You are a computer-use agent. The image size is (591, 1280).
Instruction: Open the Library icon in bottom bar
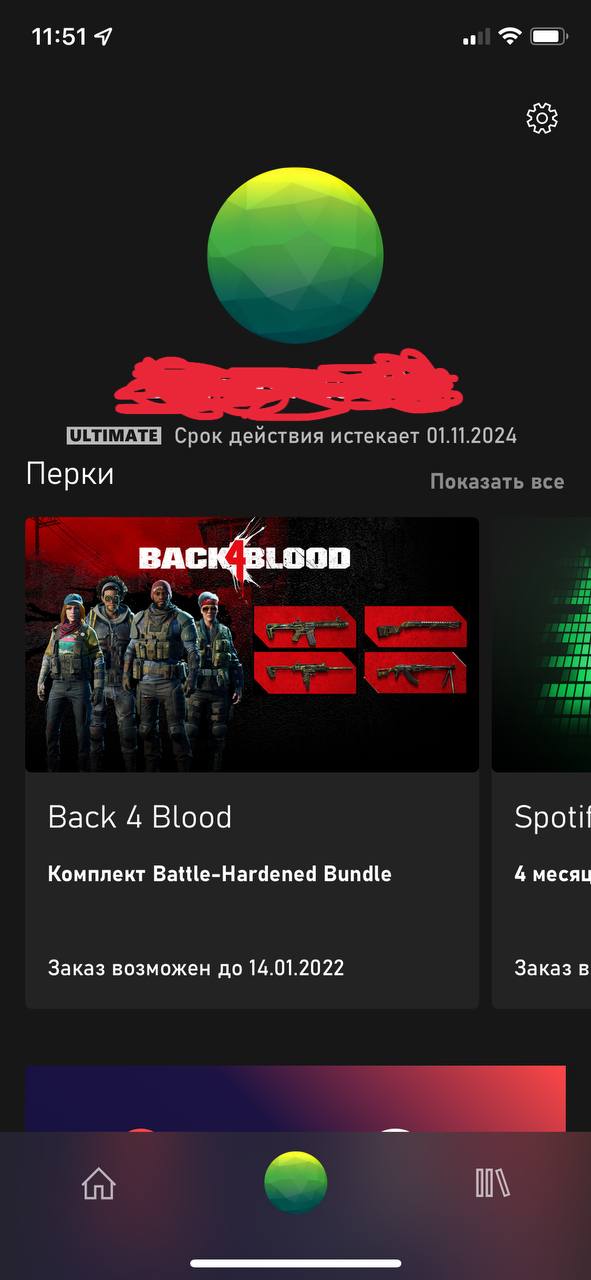tap(493, 1184)
